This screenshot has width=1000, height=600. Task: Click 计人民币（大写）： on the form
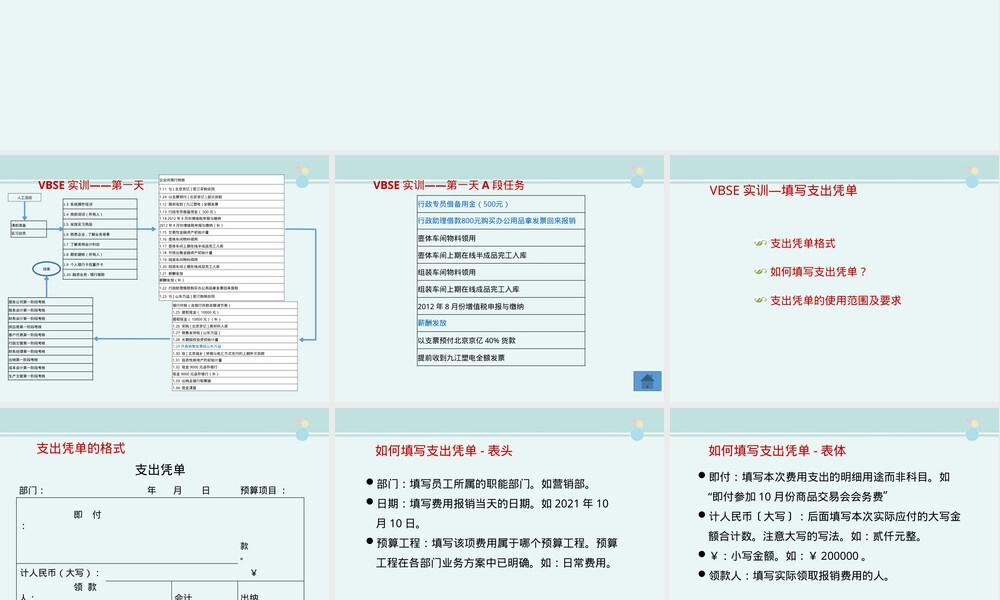pos(60,573)
